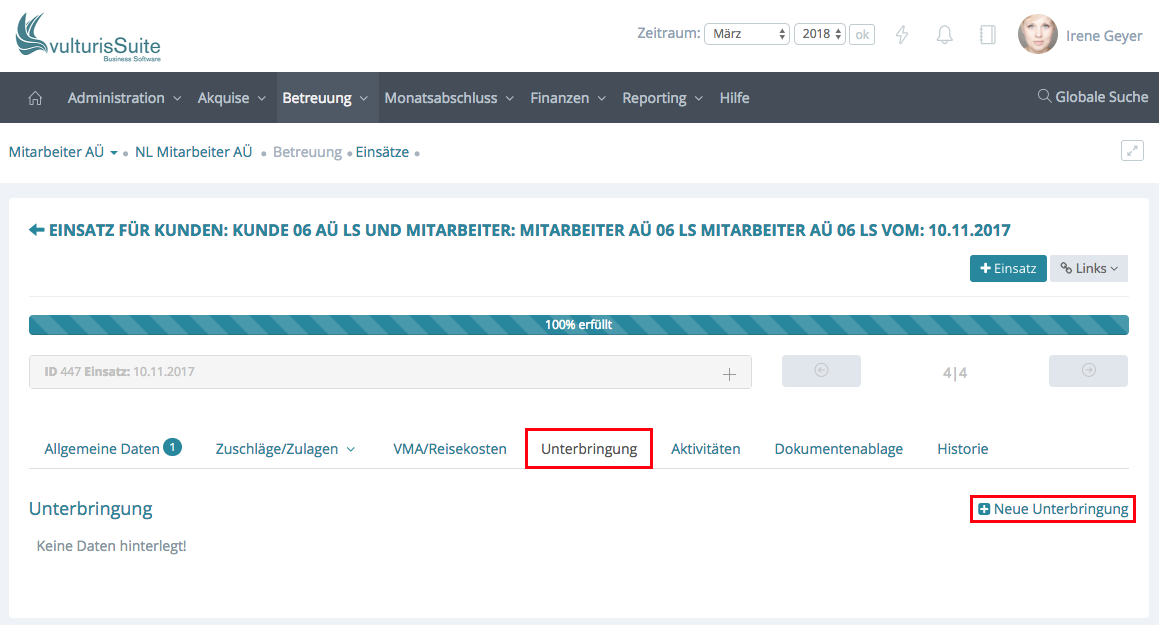Viewport: 1159px width, 625px height.
Task: Click the 100% erfüllt progress bar
Action: click(578, 325)
